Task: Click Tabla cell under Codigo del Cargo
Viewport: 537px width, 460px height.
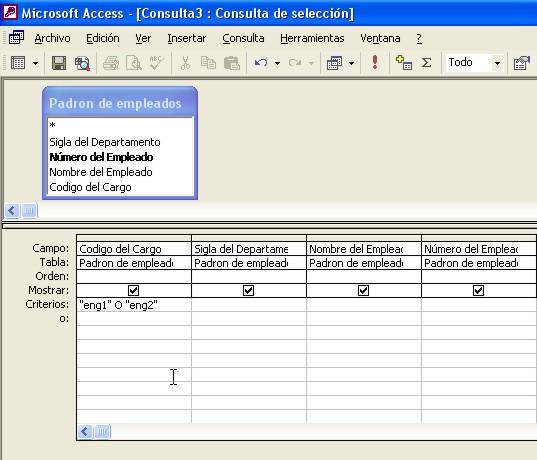Action: pyautogui.click(x=134, y=263)
